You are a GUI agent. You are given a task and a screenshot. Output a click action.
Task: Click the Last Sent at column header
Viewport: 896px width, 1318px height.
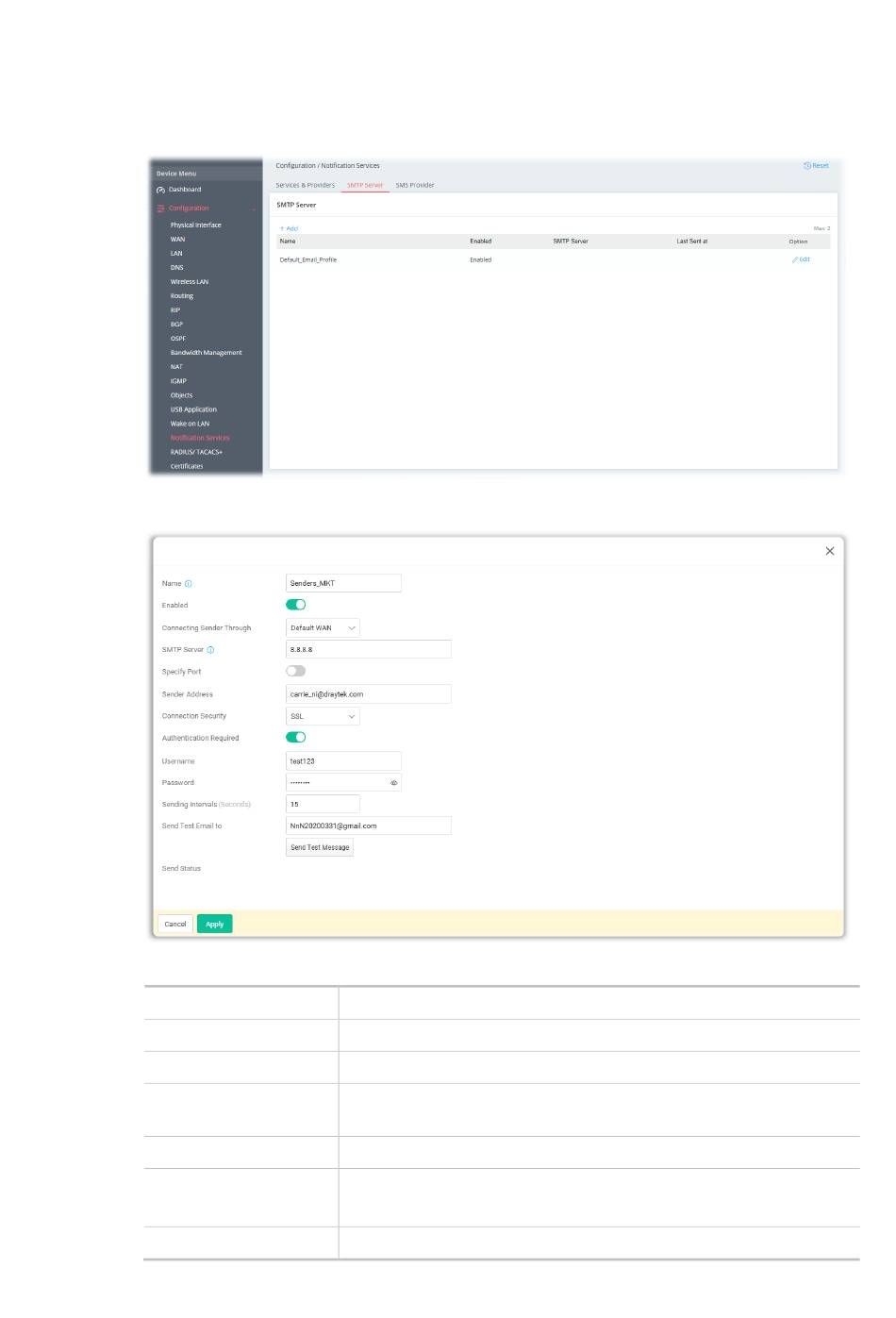pos(692,242)
